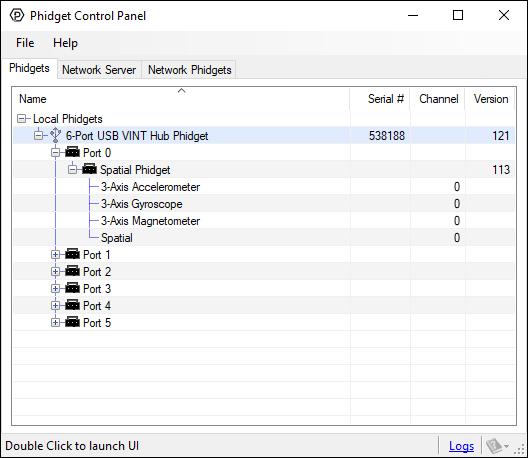
Task: Click the help icon in status bar
Action: [494, 446]
